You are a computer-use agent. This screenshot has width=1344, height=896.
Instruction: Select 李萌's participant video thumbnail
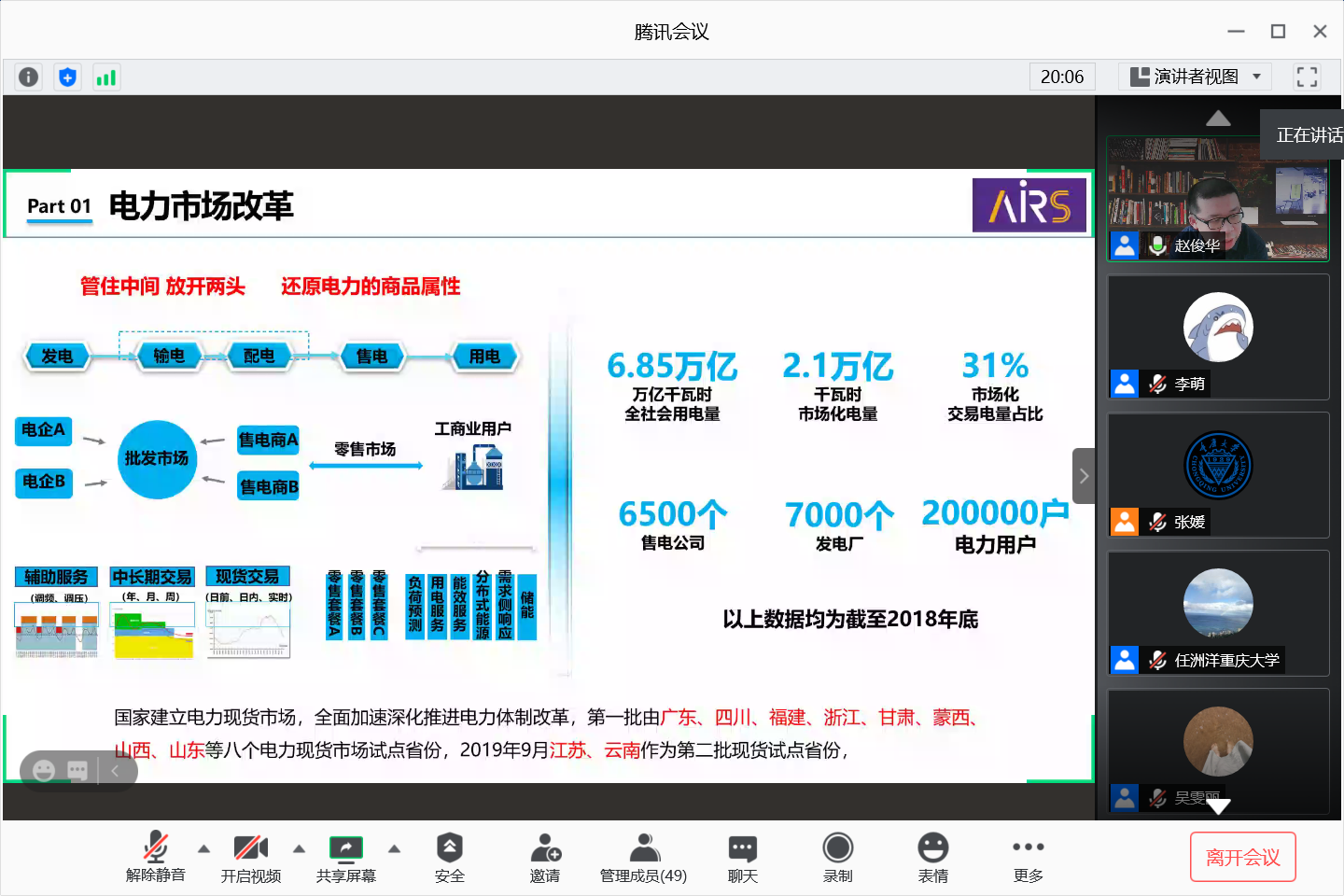1218,336
